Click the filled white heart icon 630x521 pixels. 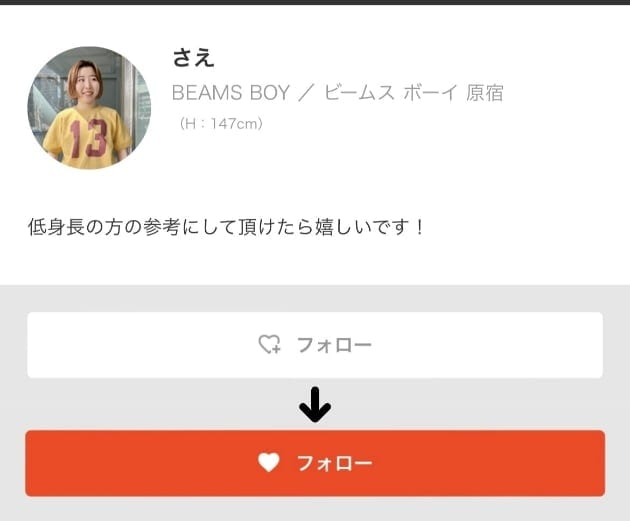(269, 462)
